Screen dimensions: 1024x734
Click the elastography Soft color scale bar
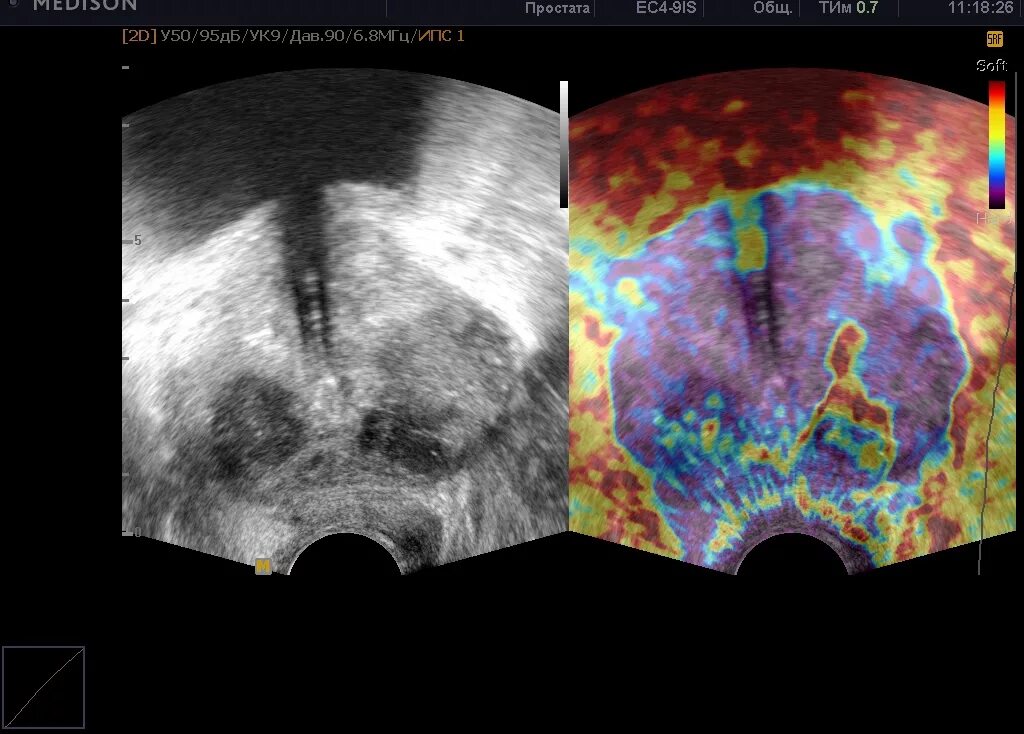[997, 144]
